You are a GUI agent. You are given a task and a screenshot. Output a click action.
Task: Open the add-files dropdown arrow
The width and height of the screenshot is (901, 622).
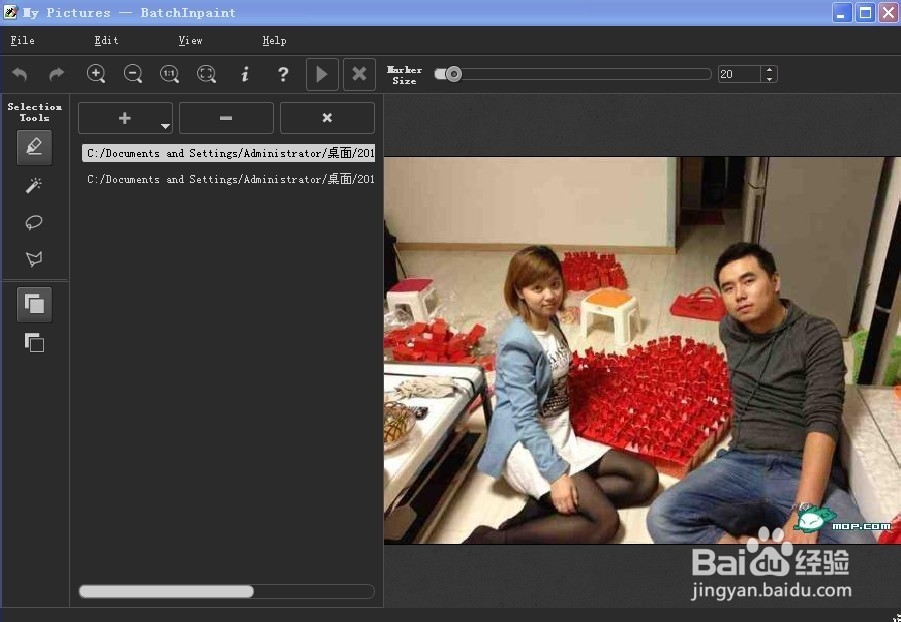pyautogui.click(x=165, y=126)
